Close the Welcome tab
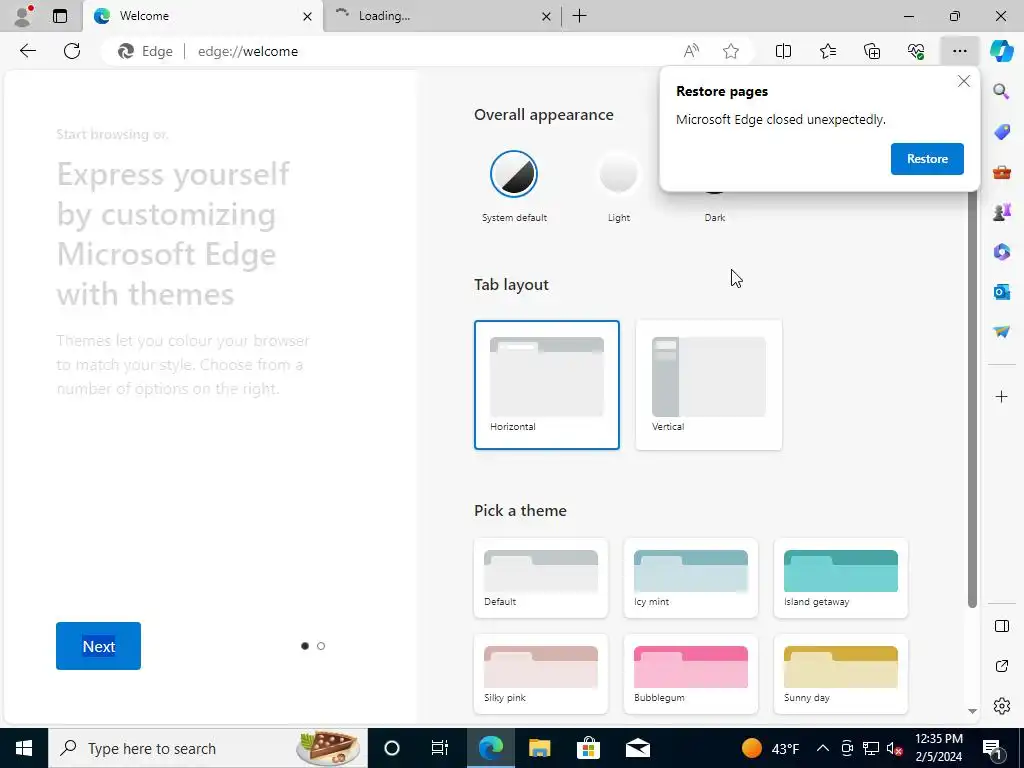 point(307,16)
